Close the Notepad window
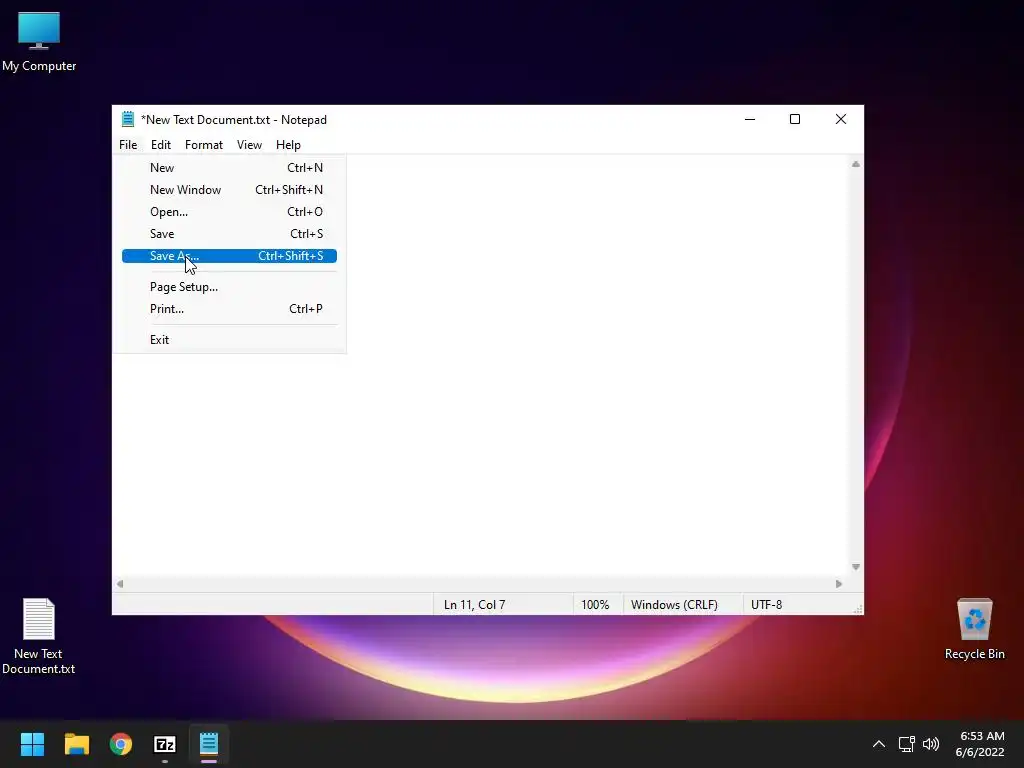 pos(840,119)
